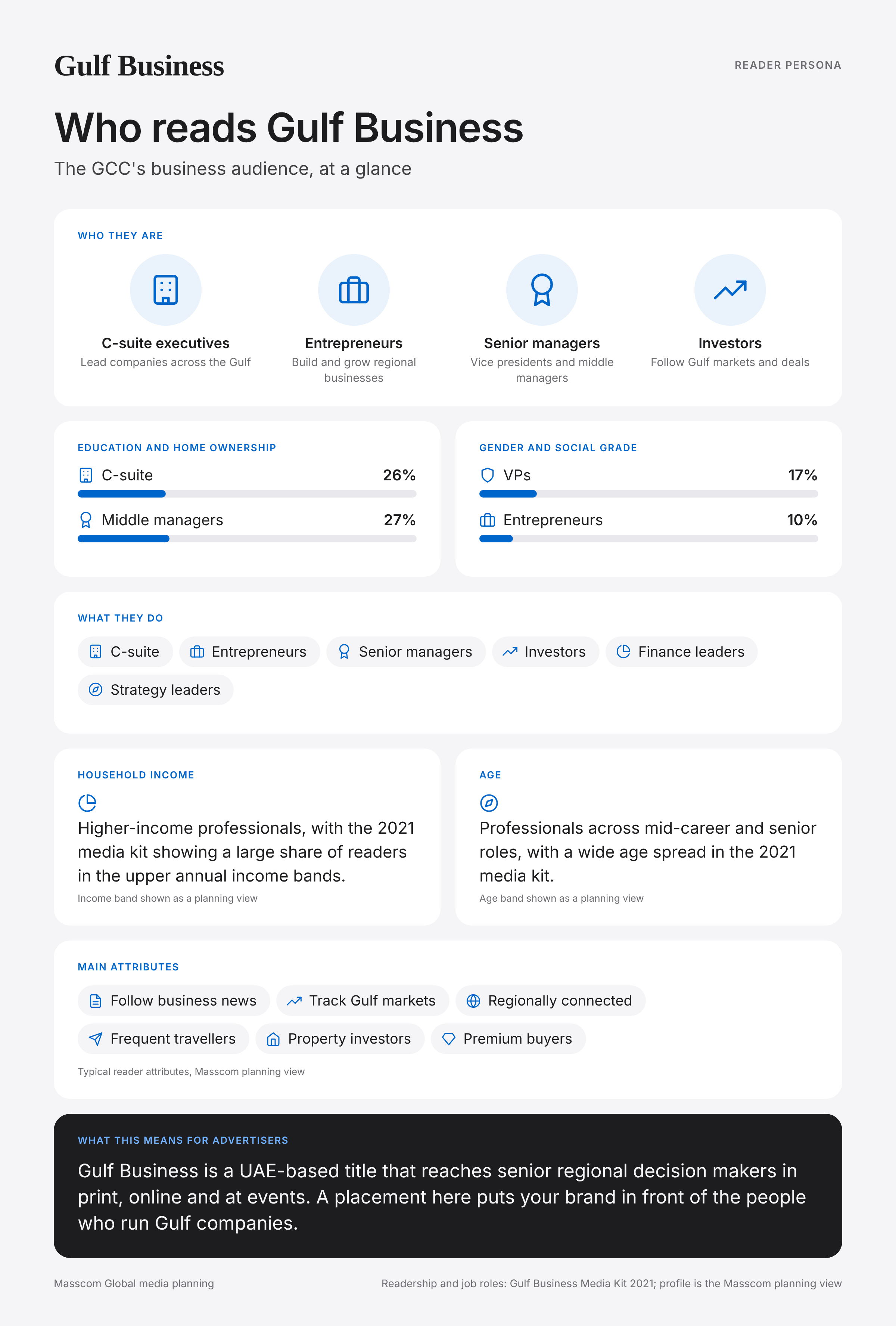Screen dimensions: 896x1326
Task: Select the Senior managers chip
Action: 405,651
